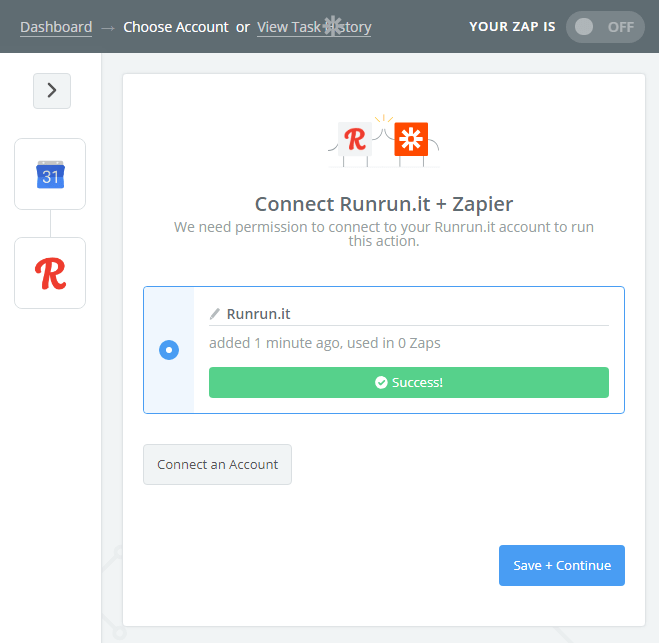Click the 'Connect Runrun.it + Zapier' heading
Image resolution: width=659 pixels, height=643 pixels.
(x=383, y=204)
